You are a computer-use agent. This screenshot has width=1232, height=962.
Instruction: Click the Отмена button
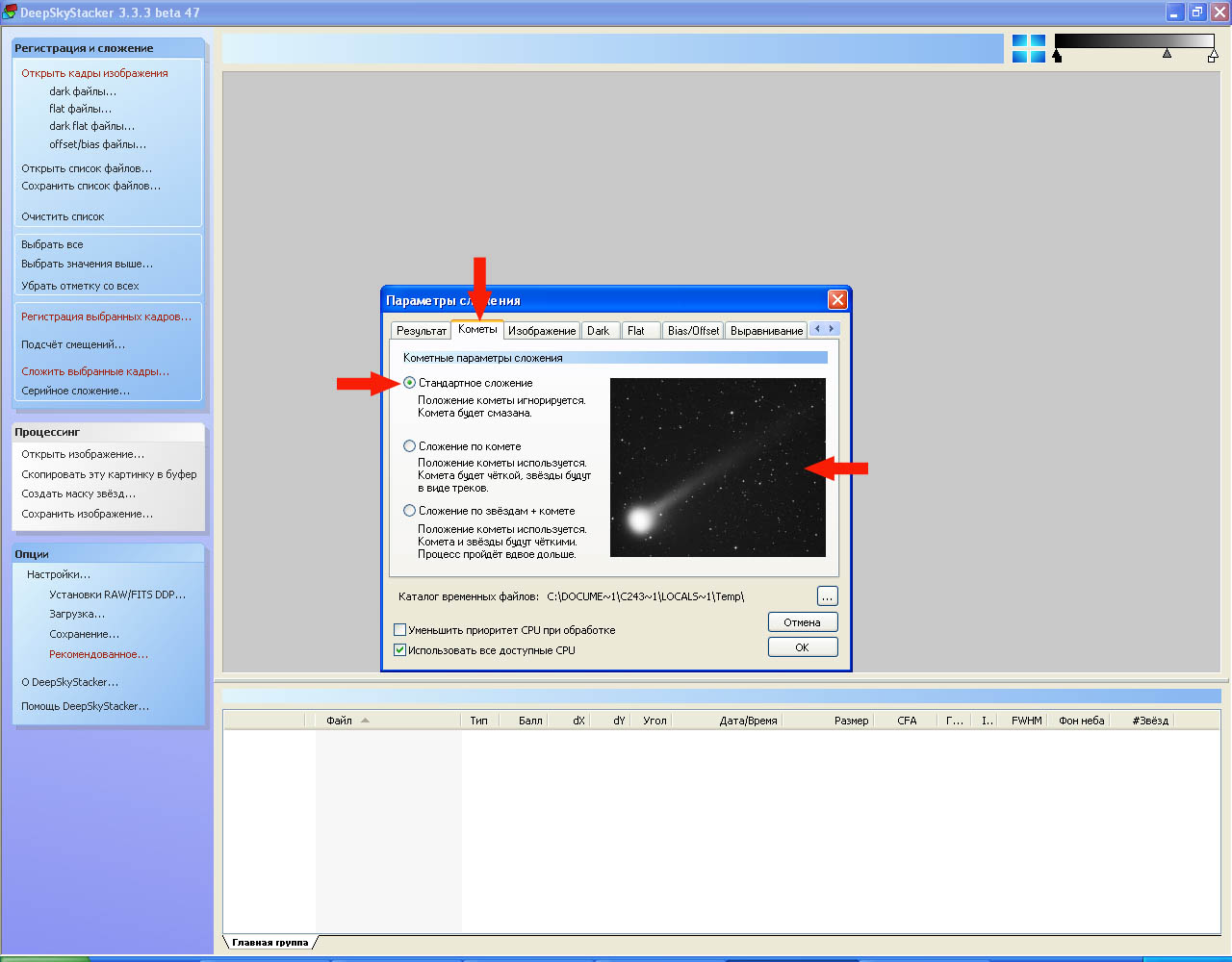(802, 622)
